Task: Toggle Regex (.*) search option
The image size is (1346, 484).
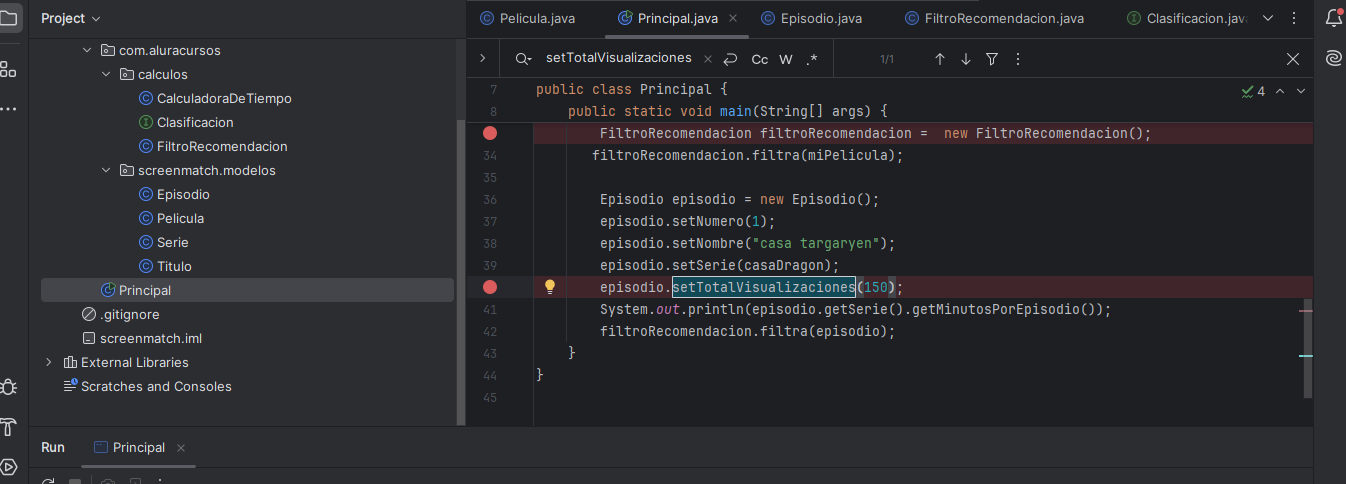Action: [x=812, y=59]
